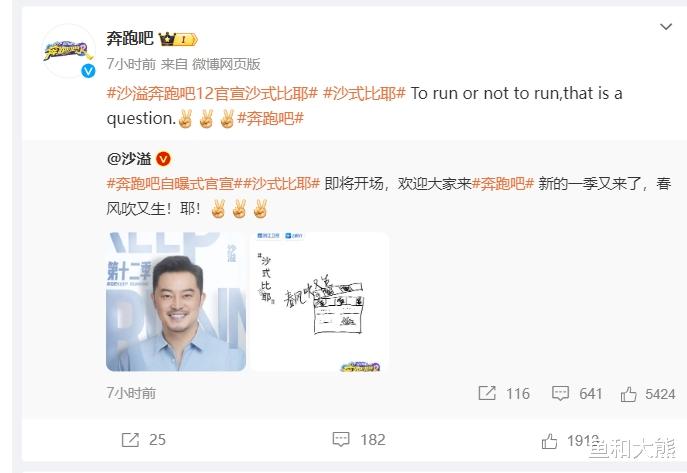Open the main post's 182 comments

(x=359, y=439)
